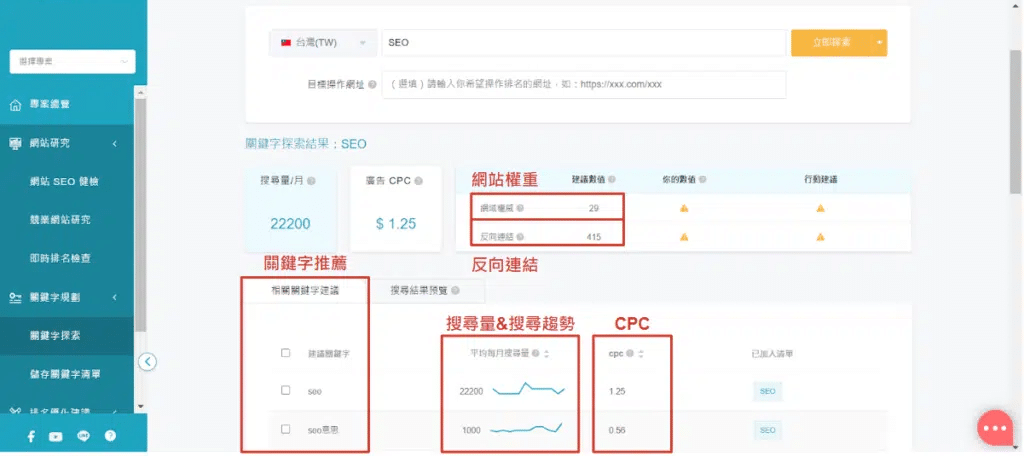Open 競業網站研究 in the sidebar
Viewport: 1024px width, 456px height.
pyautogui.click(x=67, y=219)
